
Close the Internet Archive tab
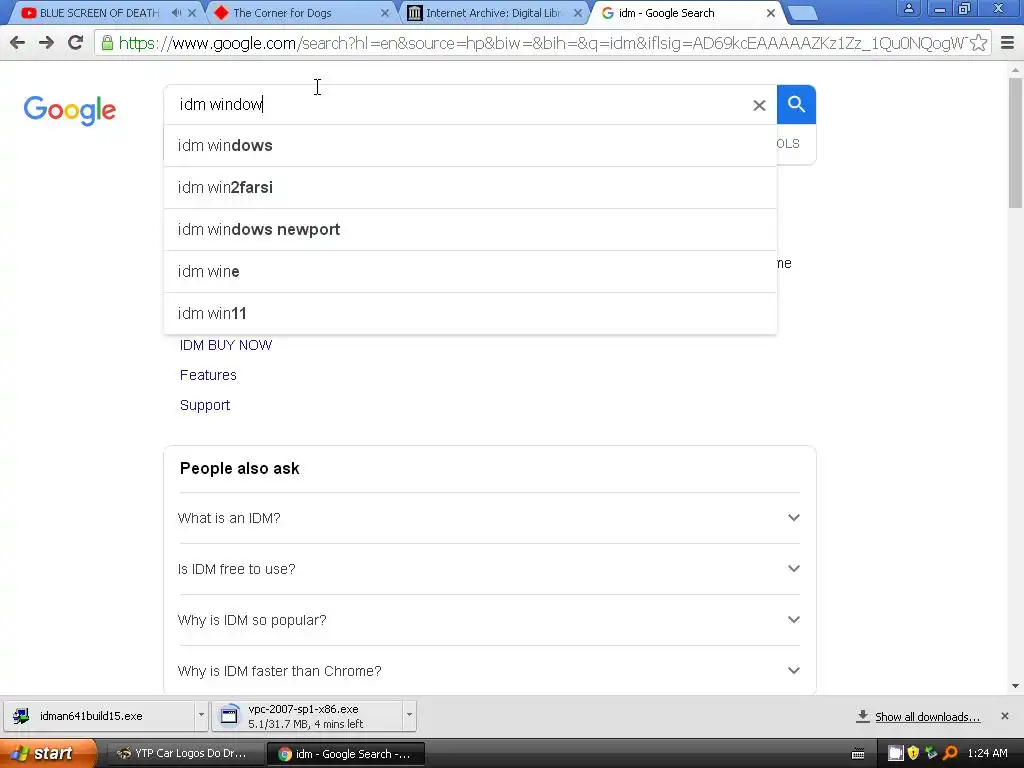tap(577, 12)
